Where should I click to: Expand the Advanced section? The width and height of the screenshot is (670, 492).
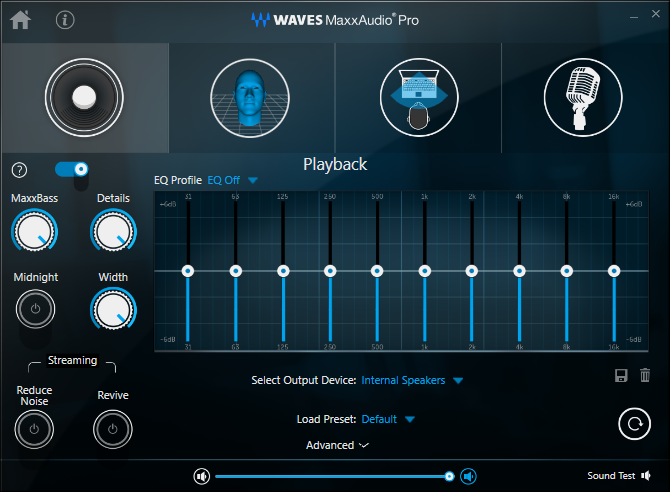pos(337,445)
